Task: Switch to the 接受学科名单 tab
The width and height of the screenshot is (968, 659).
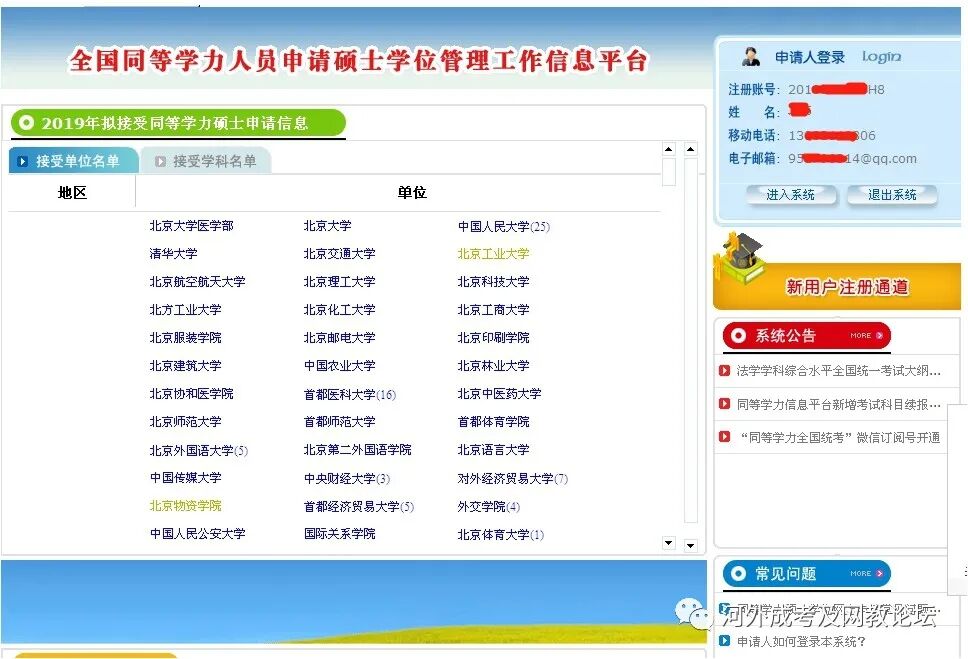Action: click(206, 162)
